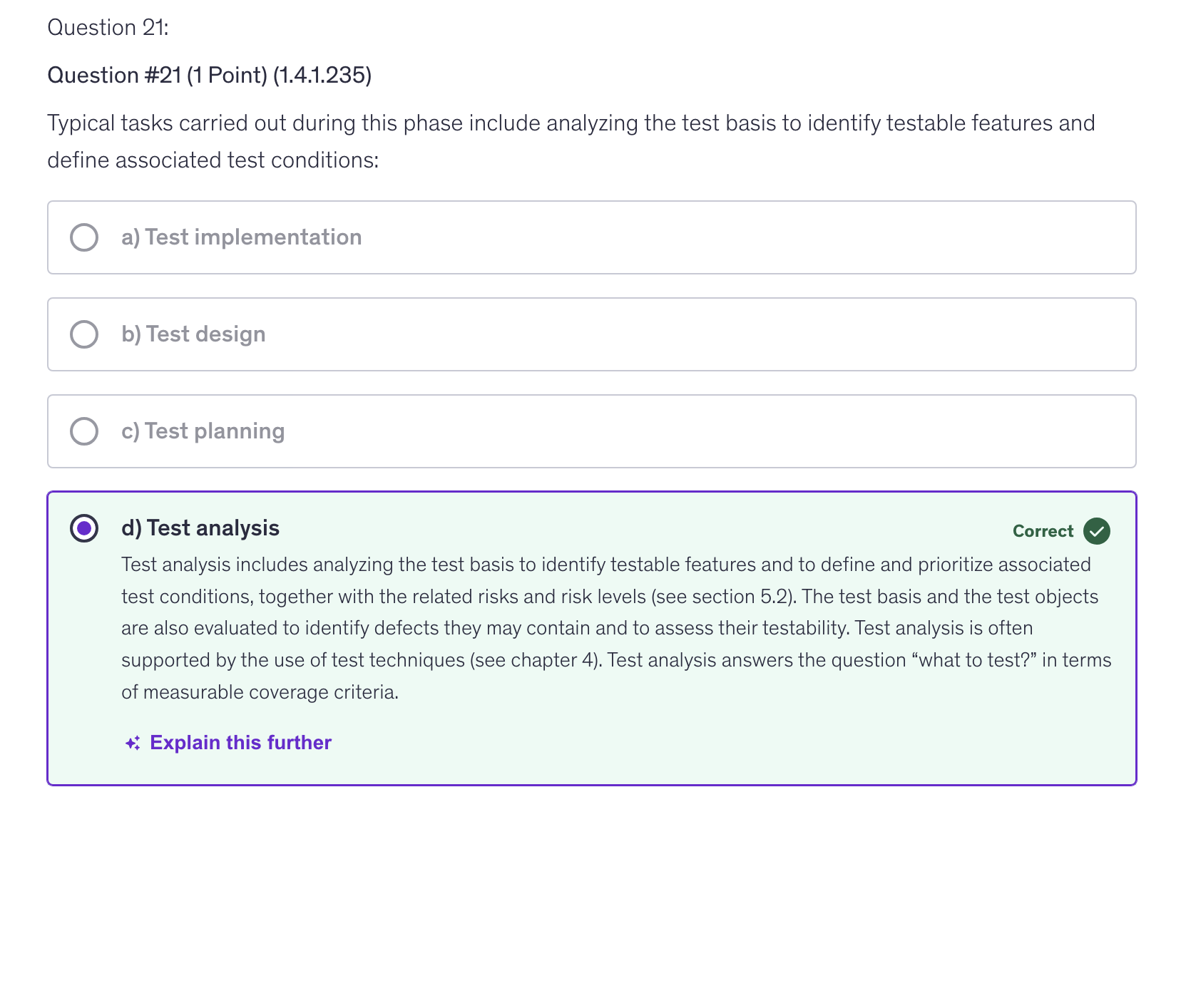Open the Explain this further link
Viewport: 1181px width, 1008px height.
point(240,743)
